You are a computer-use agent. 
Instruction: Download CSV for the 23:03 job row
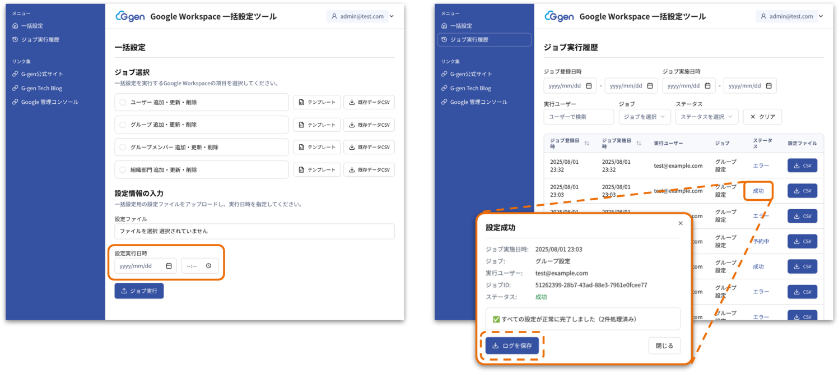(802, 191)
